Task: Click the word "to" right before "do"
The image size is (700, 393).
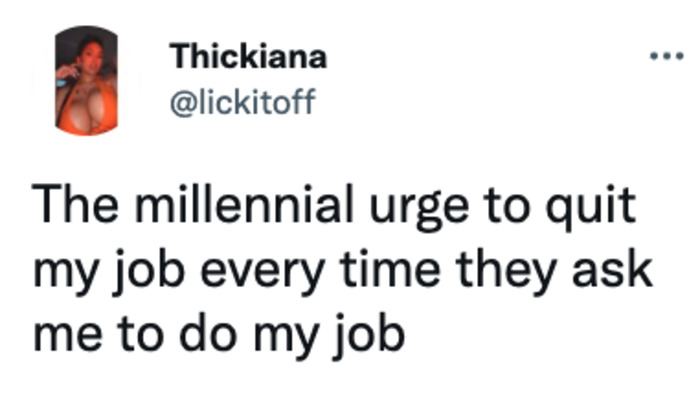Action: point(140,334)
